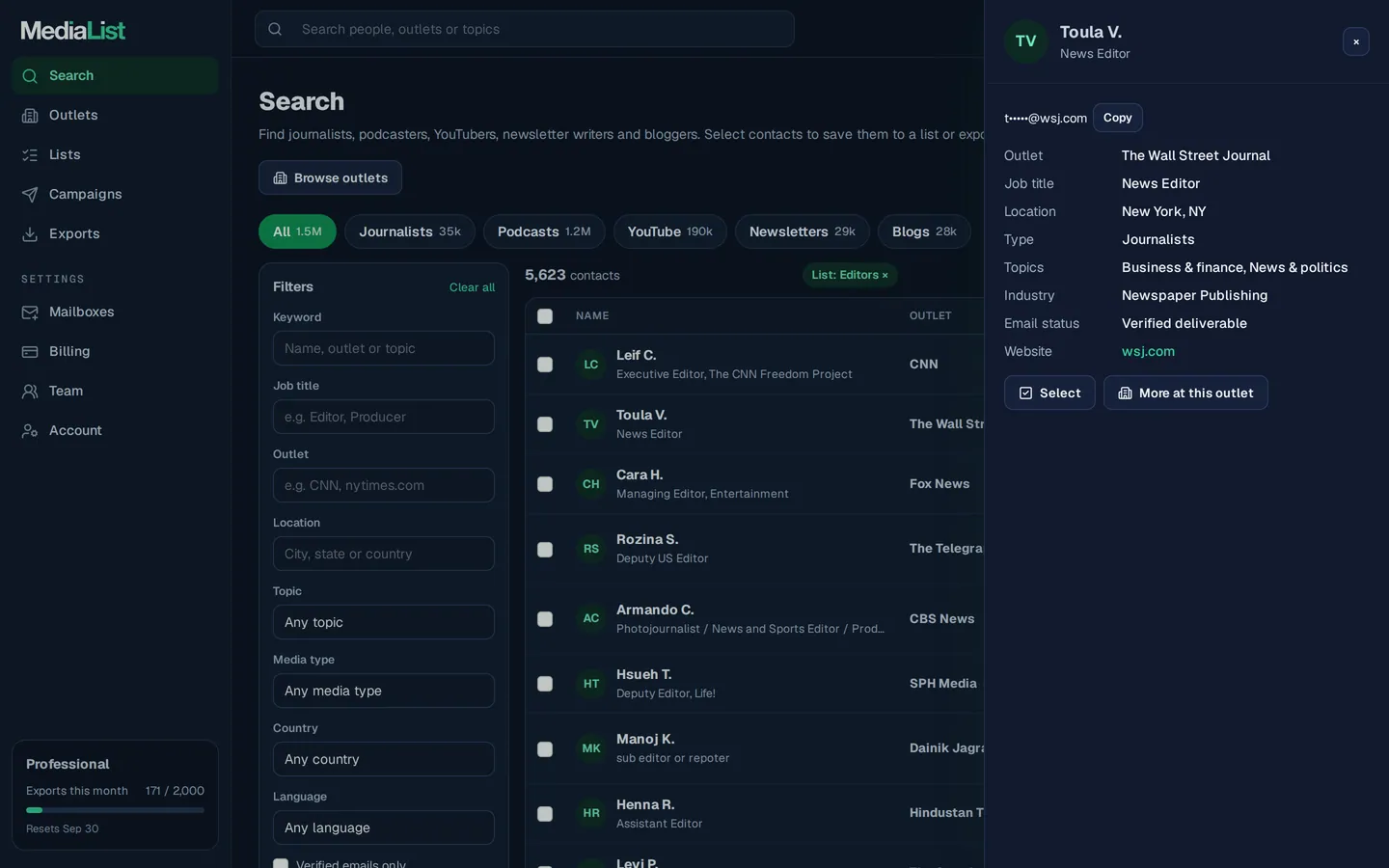Click the Job title filter input
The height and width of the screenshot is (868, 1389).
tap(384, 417)
